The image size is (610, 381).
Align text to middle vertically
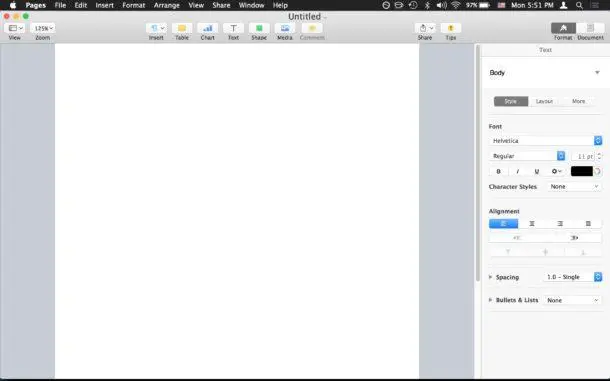point(545,252)
